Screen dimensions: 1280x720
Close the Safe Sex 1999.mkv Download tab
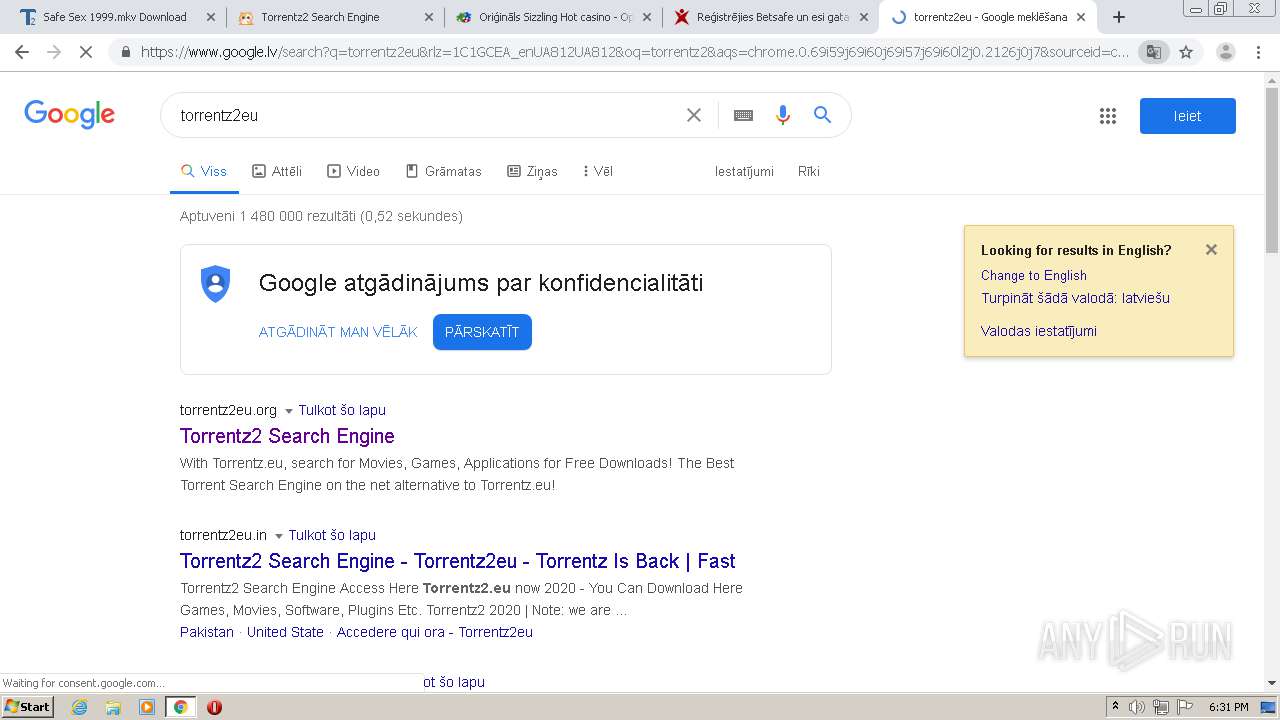coord(210,17)
